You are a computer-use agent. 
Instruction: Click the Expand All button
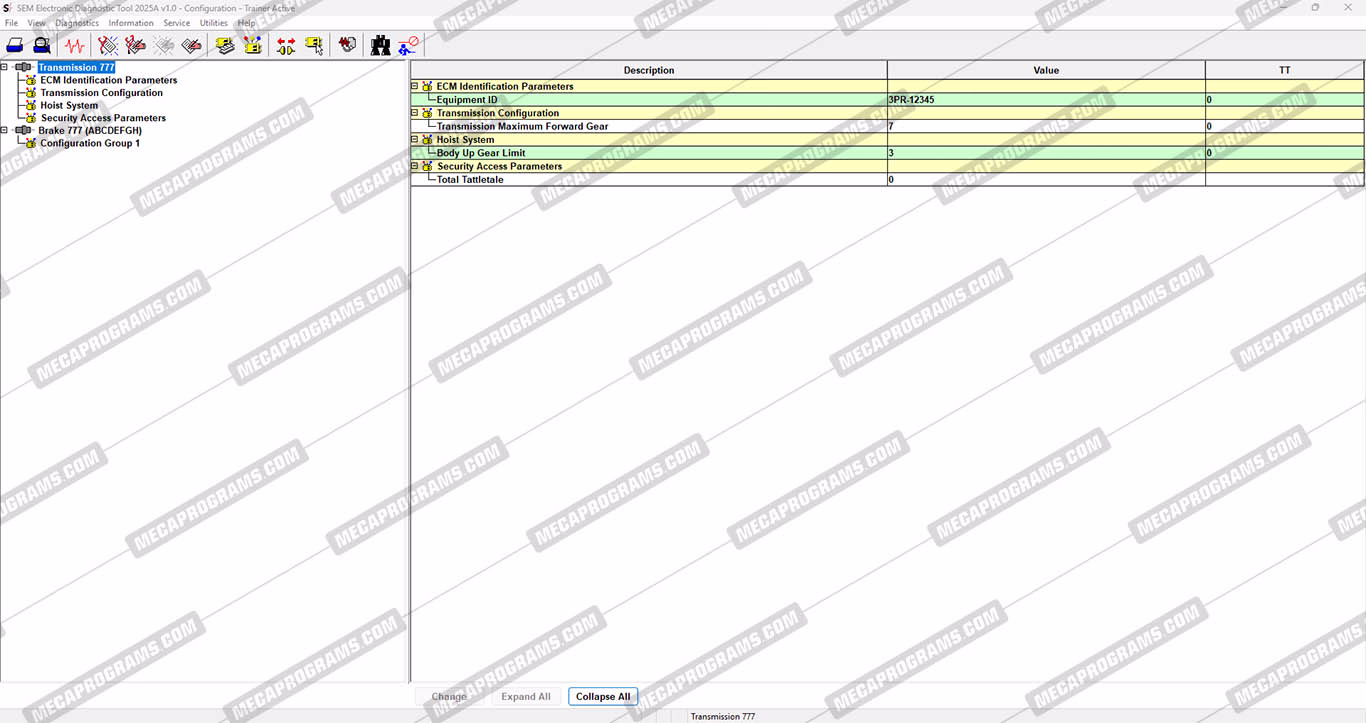(x=526, y=696)
